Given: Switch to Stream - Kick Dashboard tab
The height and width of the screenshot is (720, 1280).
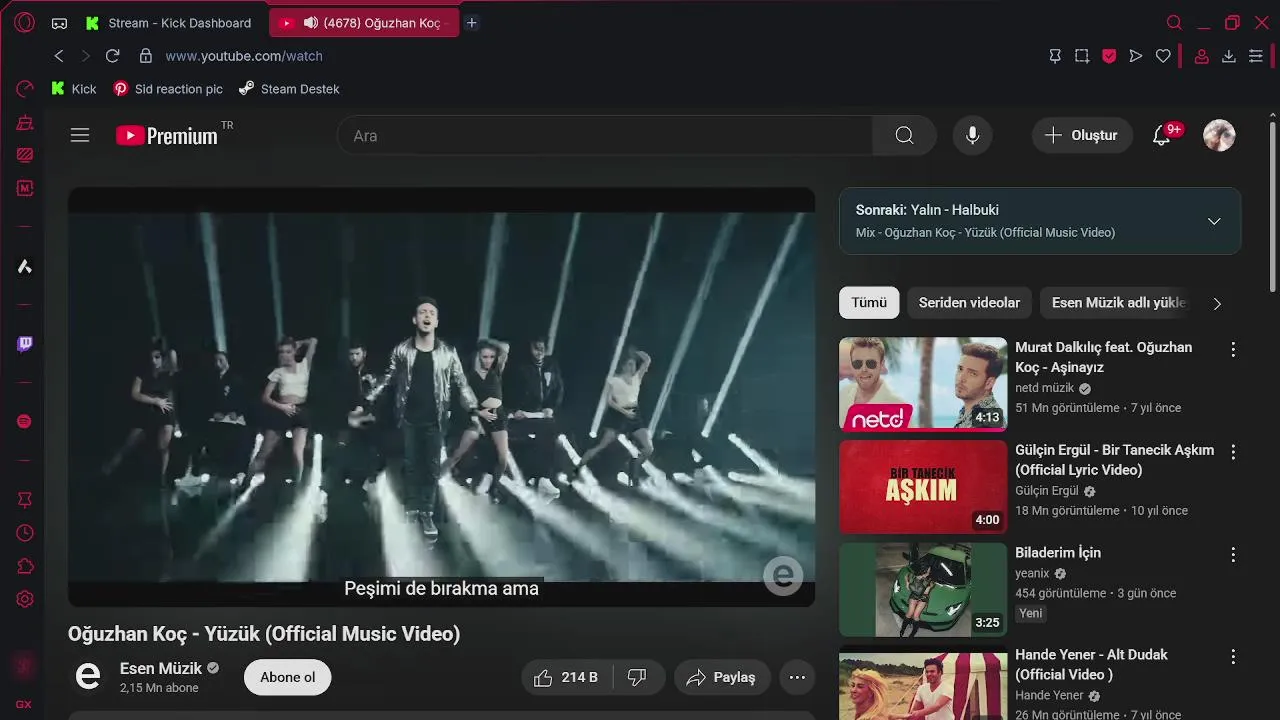Looking at the screenshot, I should [170, 23].
